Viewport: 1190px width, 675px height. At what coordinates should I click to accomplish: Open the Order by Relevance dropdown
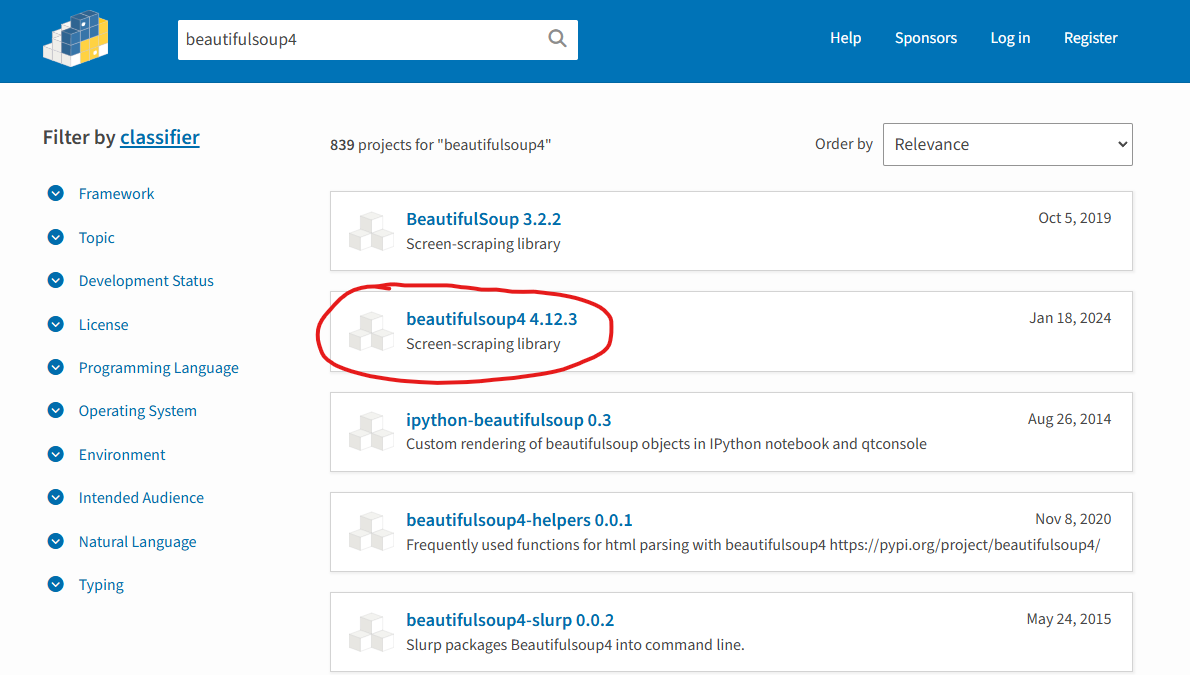[1007, 144]
